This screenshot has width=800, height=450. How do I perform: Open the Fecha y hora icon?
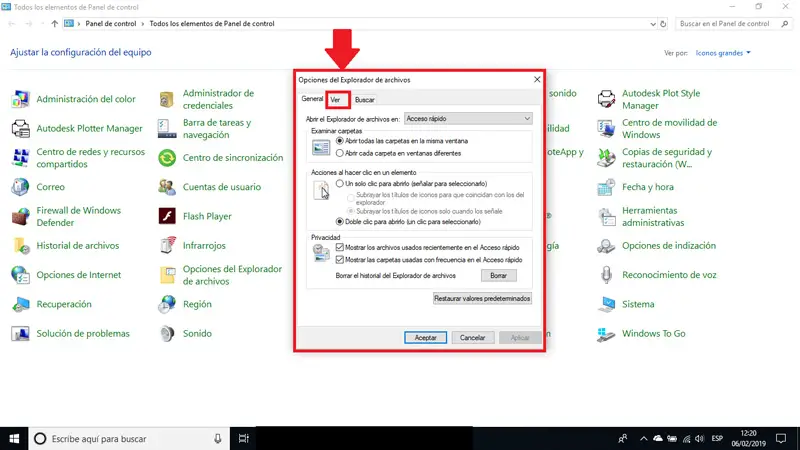606,187
